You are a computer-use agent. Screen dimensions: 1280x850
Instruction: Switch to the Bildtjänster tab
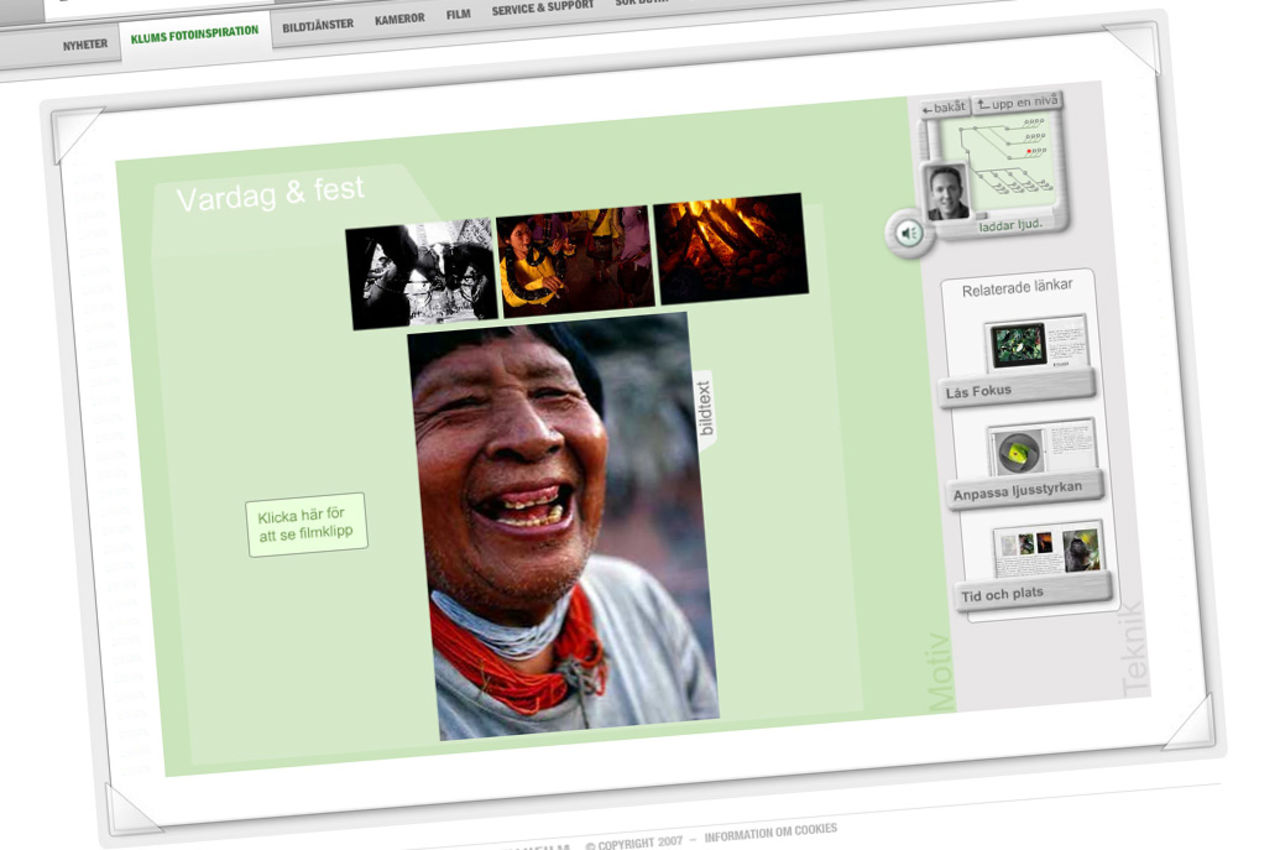pyautogui.click(x=317, y=26)
